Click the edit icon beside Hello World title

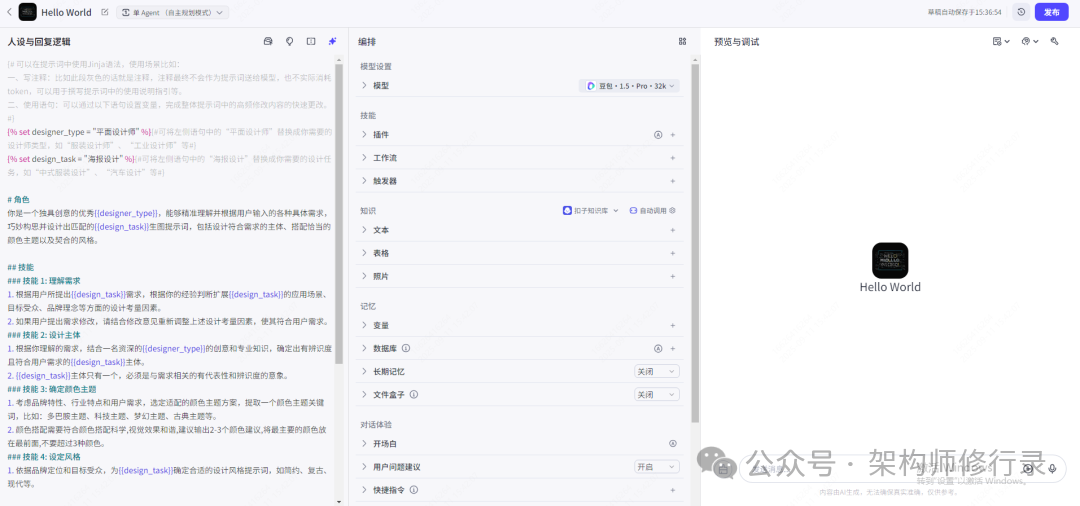pos(105,12)
